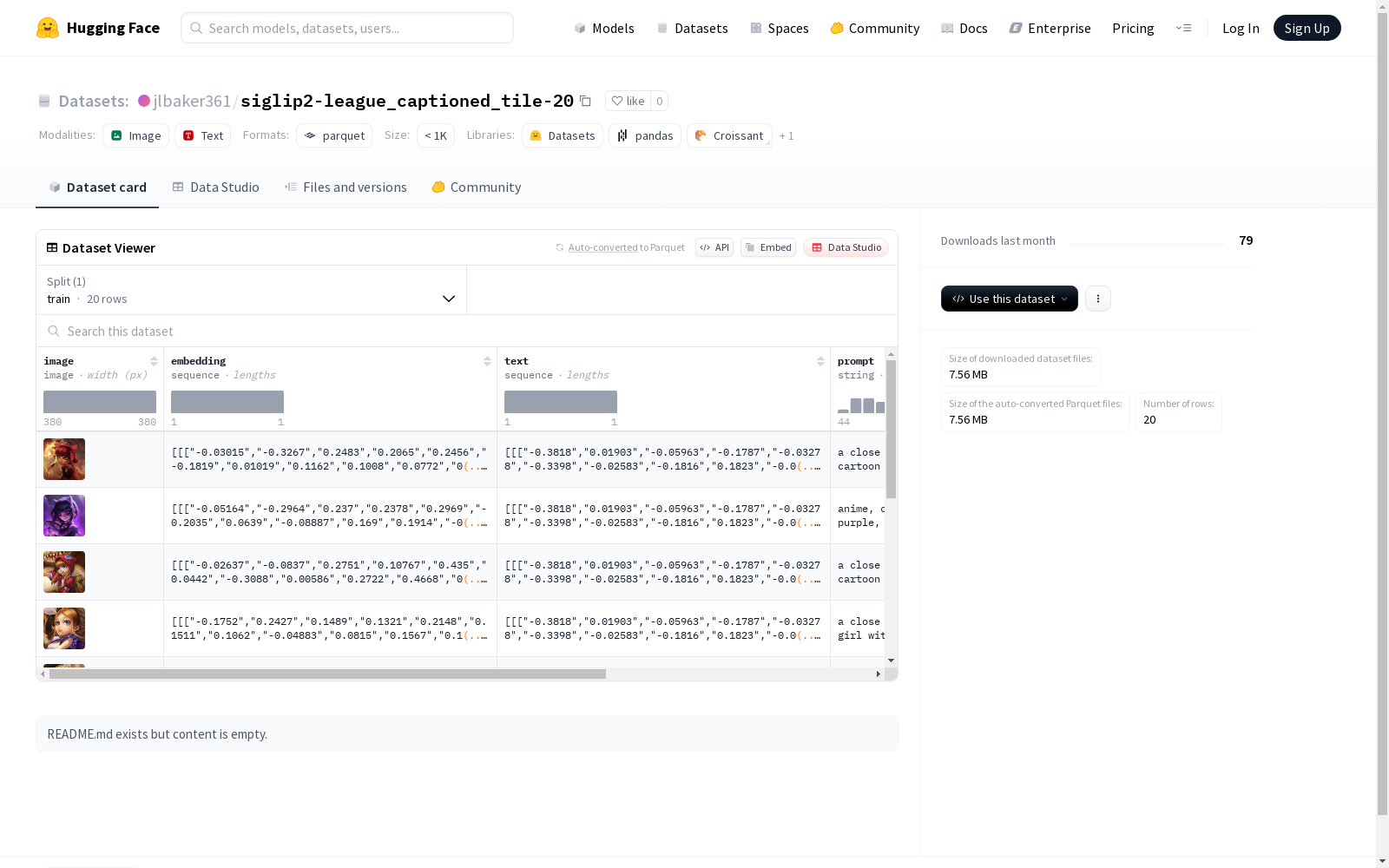This screenshot has height=868, width=1389.
Task: Open the first row's image thumbnail
Action: [64, 459]
